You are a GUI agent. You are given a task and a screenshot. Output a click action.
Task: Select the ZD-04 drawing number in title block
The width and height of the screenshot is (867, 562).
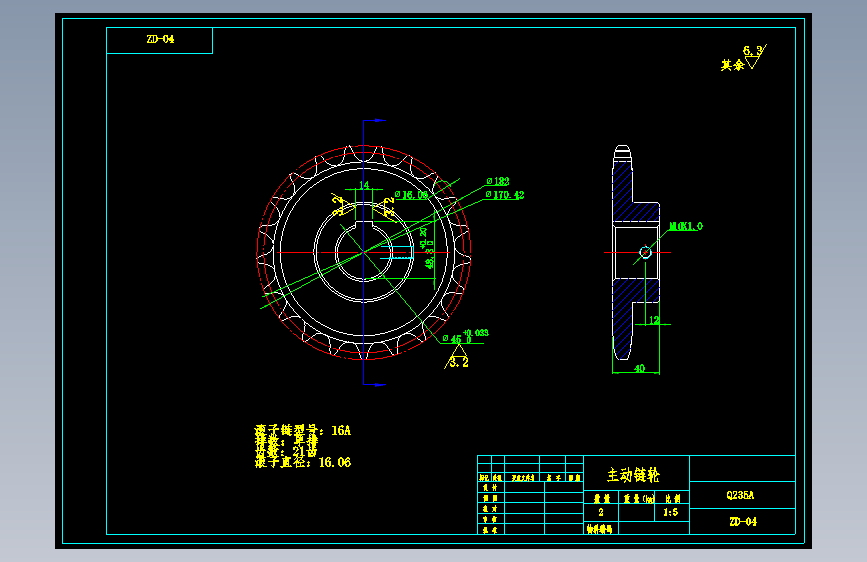pos(743,522)
